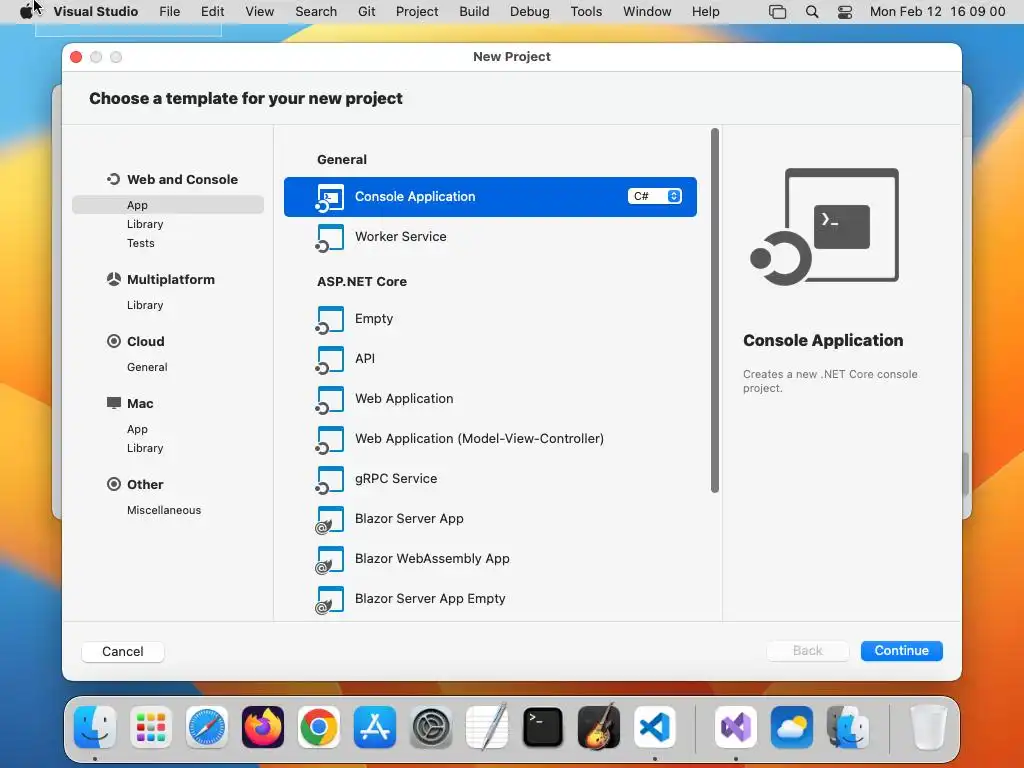
Task: Open the File menu
Action: tap(170, 12)
